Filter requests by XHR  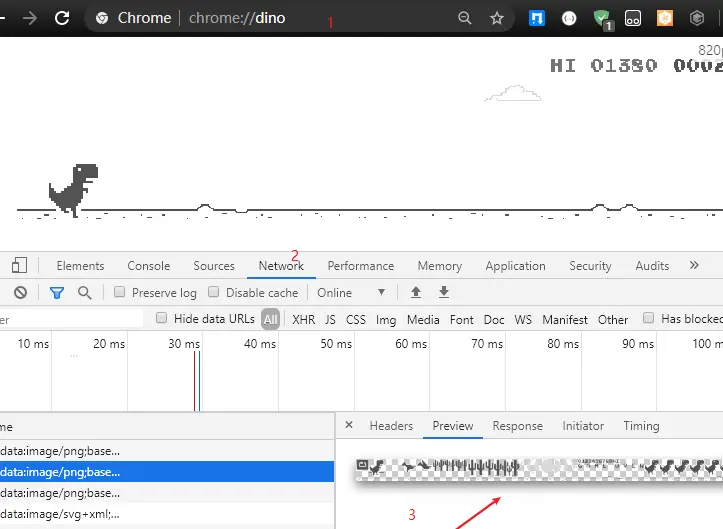303,320
